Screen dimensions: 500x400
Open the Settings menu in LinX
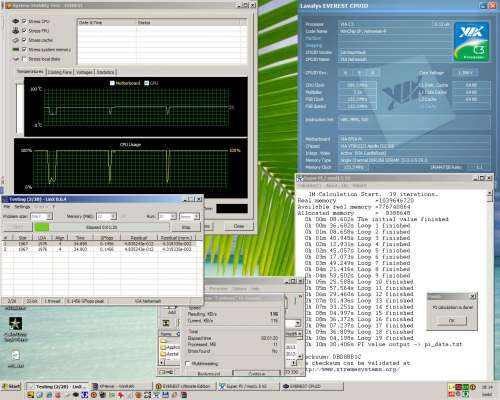click(22, 207)
